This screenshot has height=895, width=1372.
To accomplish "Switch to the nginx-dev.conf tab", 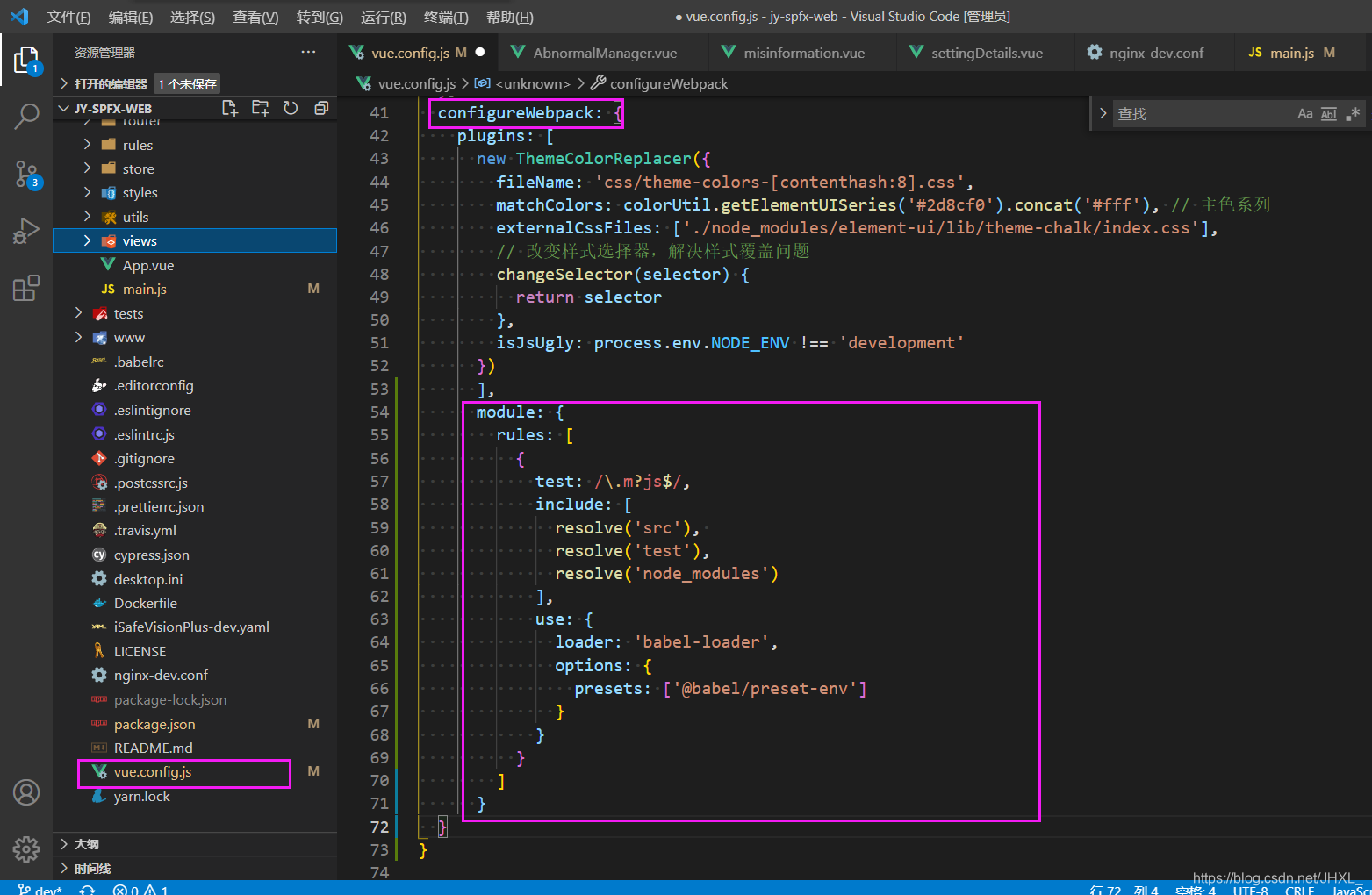I will click(x=1156, y=53).
